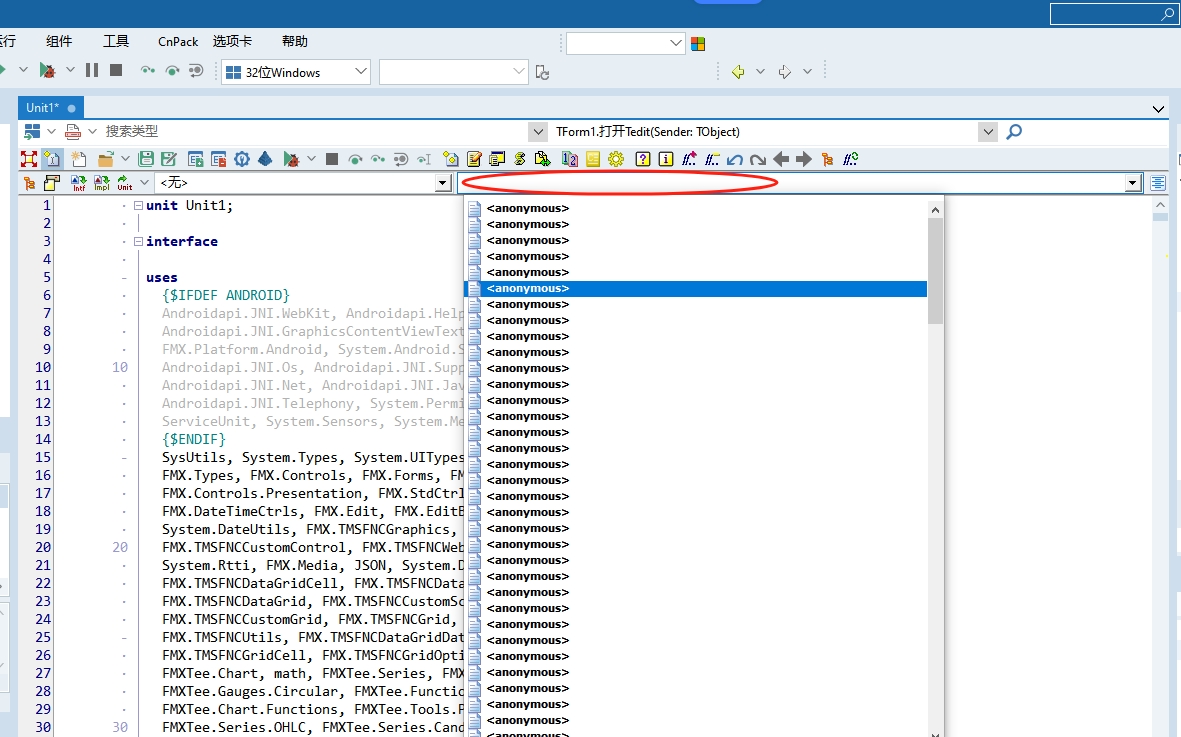
Task: Click the magnifier search icon beside method box
Action: [x=1014, y=132]
